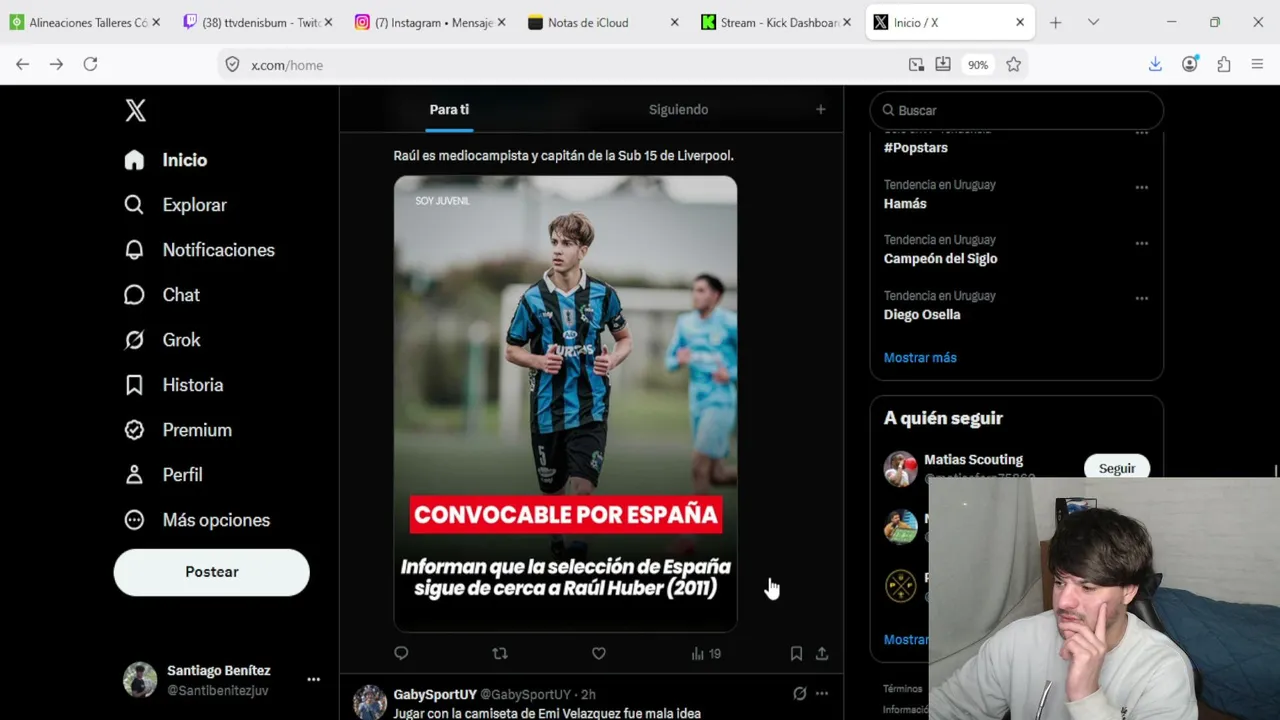Switch to Siguiendo tab

(678, 110)
